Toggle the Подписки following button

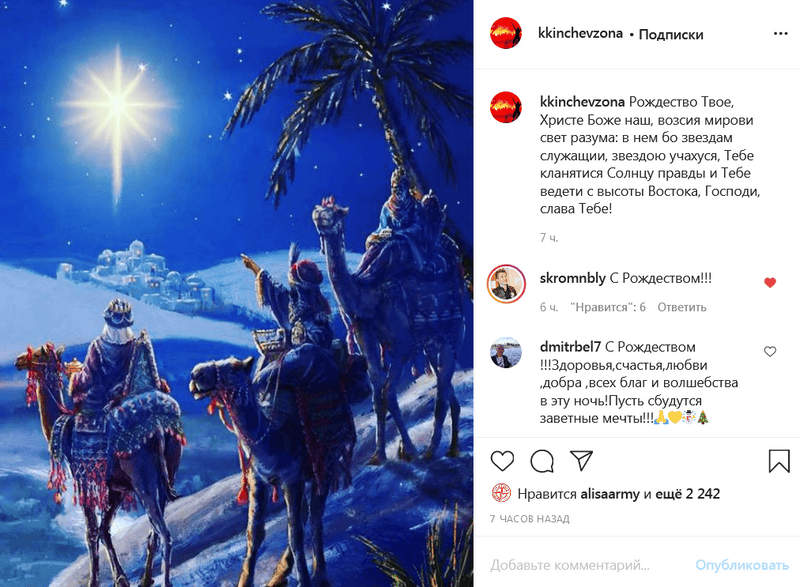point(671,34)
